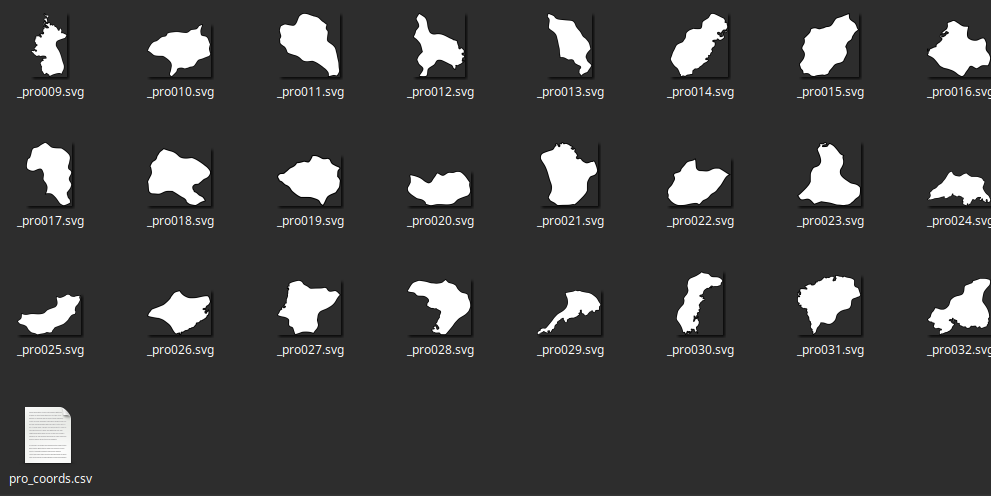The width and height of the screenshot is (991, 496).
Task: Click the "_pro017.svg" file name label
Action: (50, 221)
